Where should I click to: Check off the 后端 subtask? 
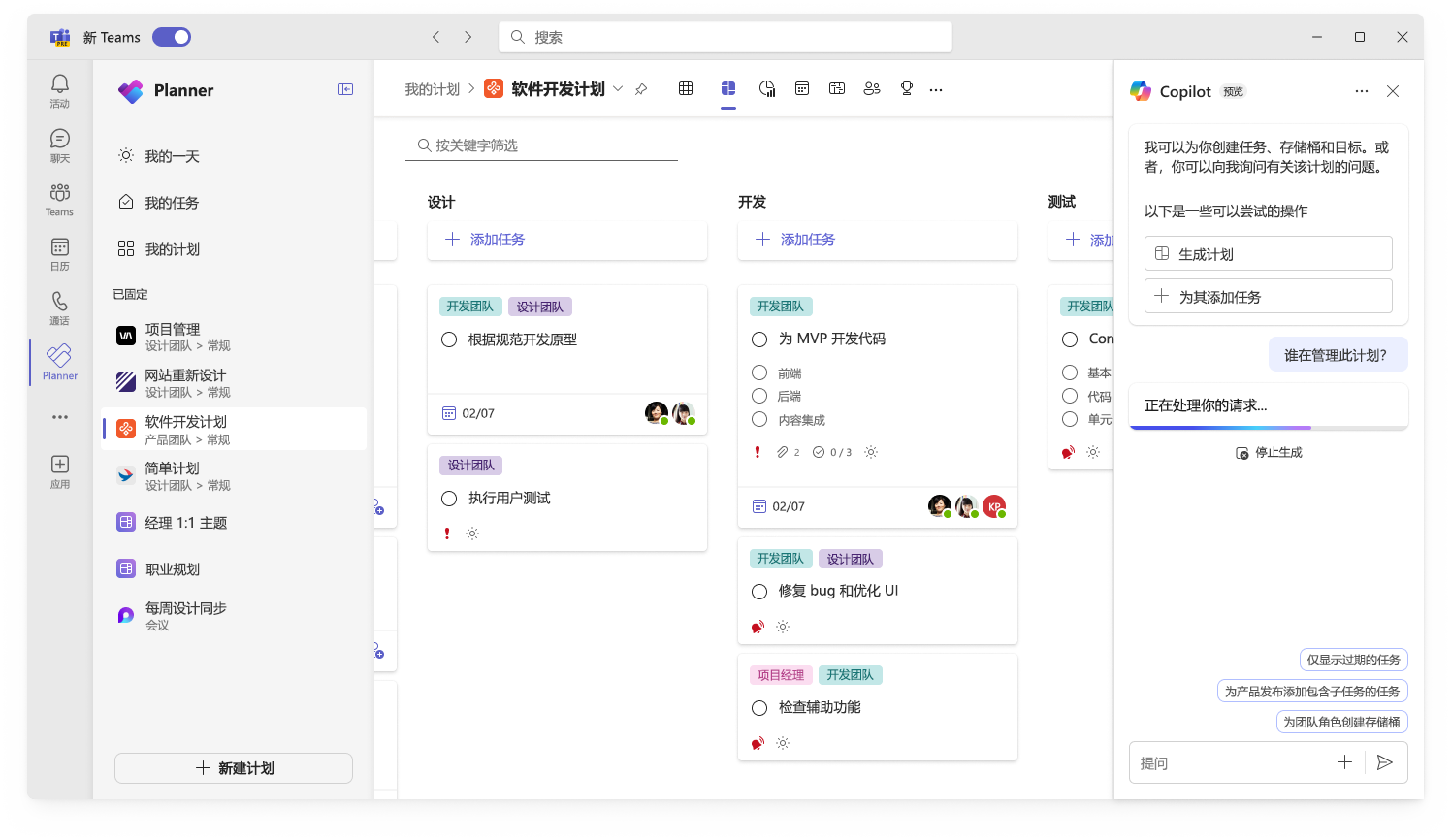(x=759, y=396)
